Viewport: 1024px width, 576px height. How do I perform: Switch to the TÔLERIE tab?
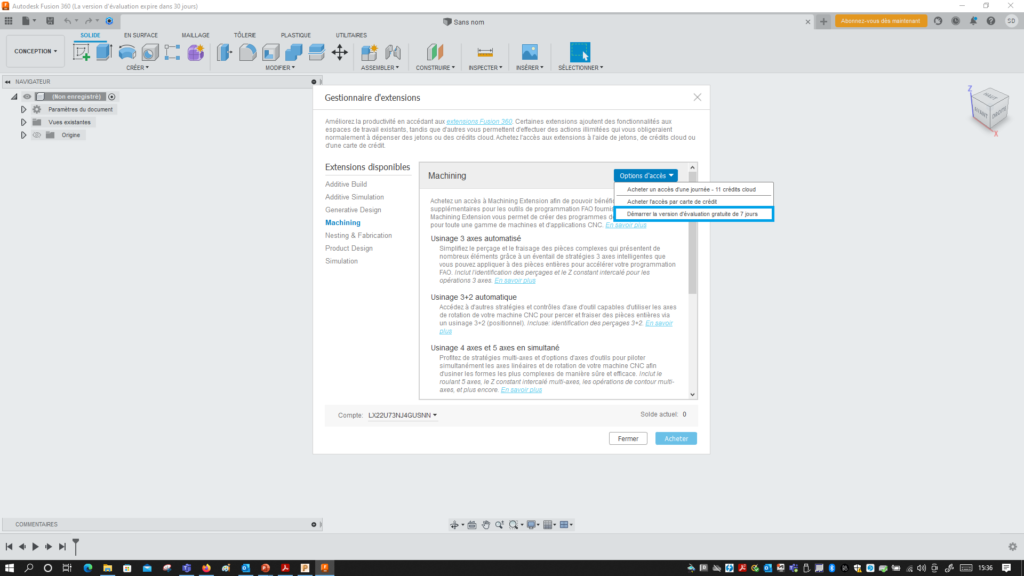245,35
